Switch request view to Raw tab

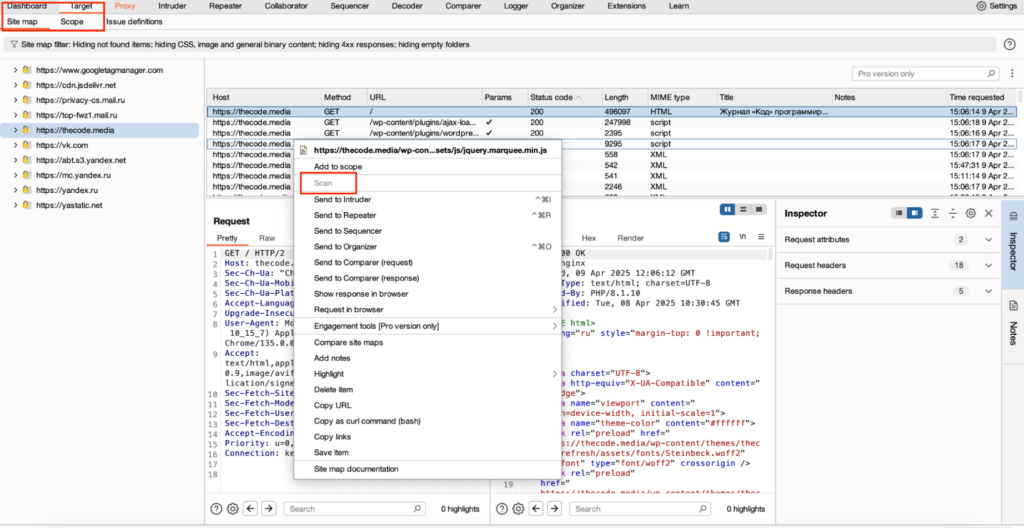tap(267, 238)
